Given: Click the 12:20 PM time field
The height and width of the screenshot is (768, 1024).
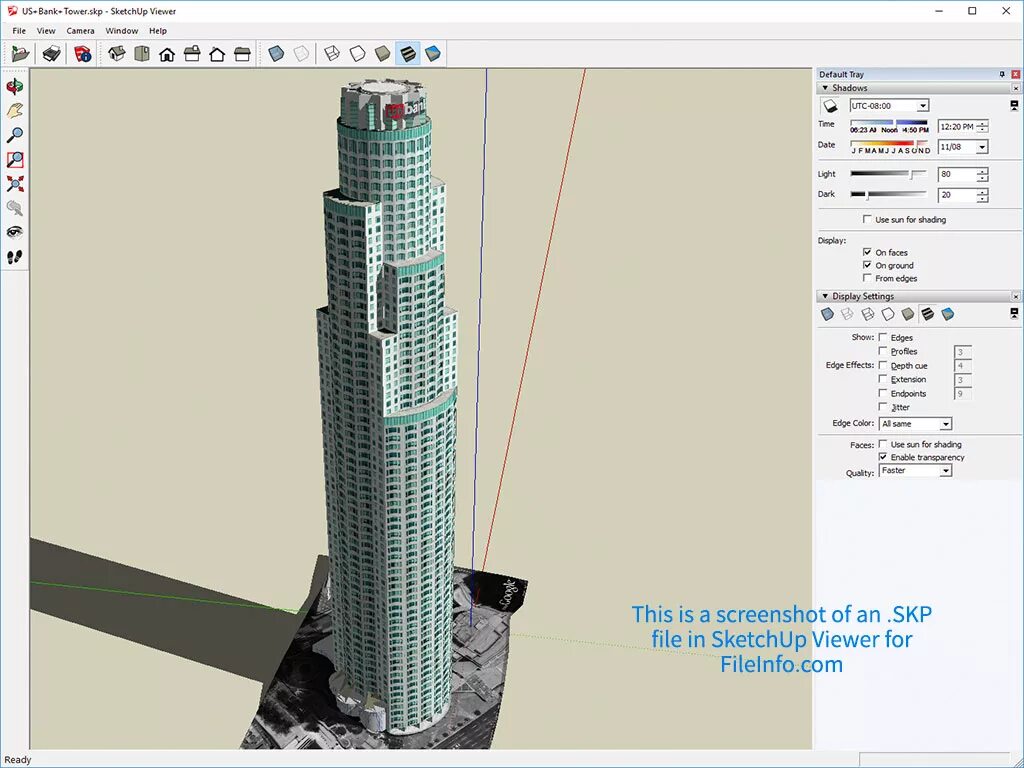Looking at the screenshot, I should 957,127.
